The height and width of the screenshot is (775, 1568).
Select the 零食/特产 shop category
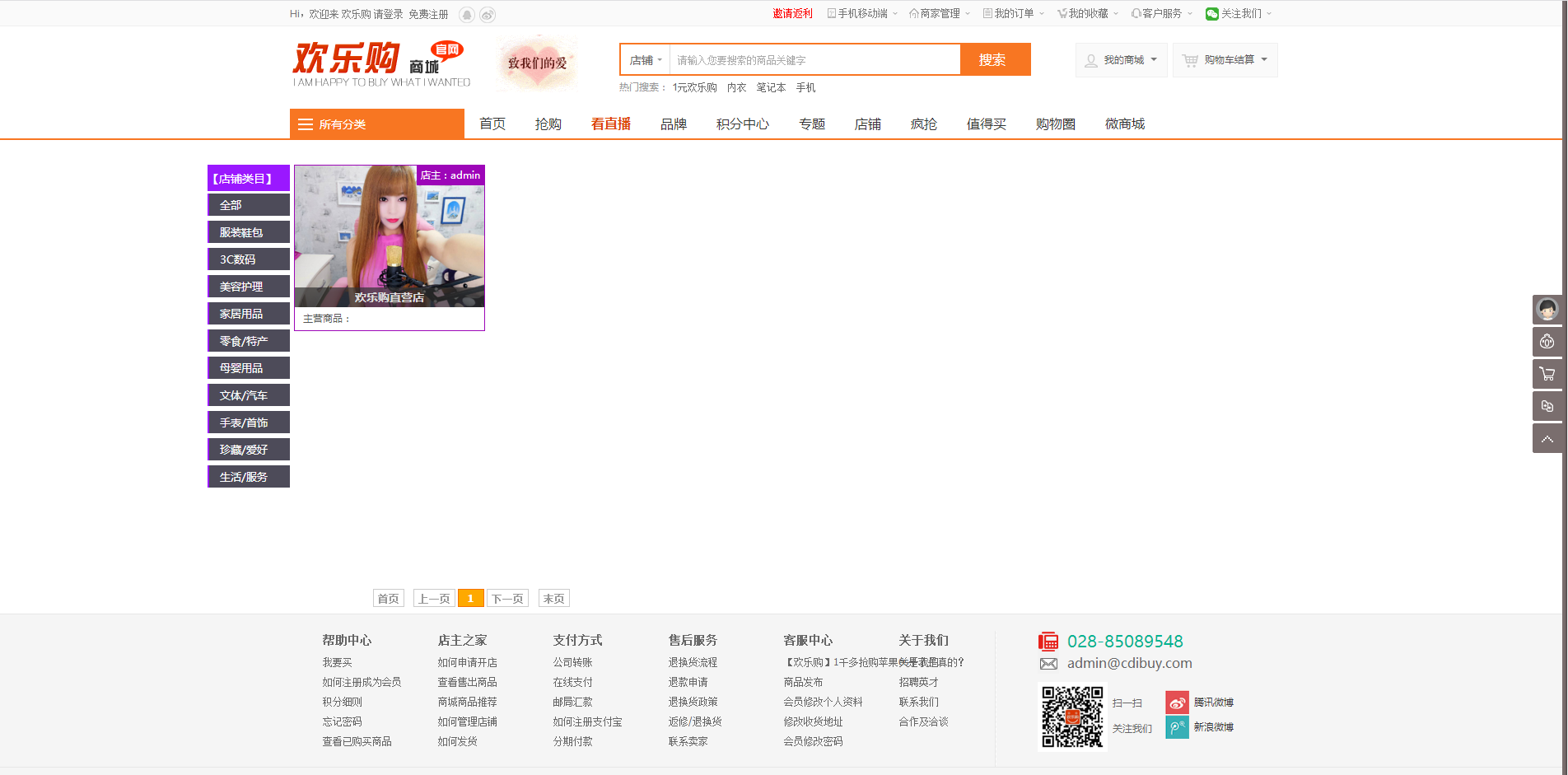249,341
